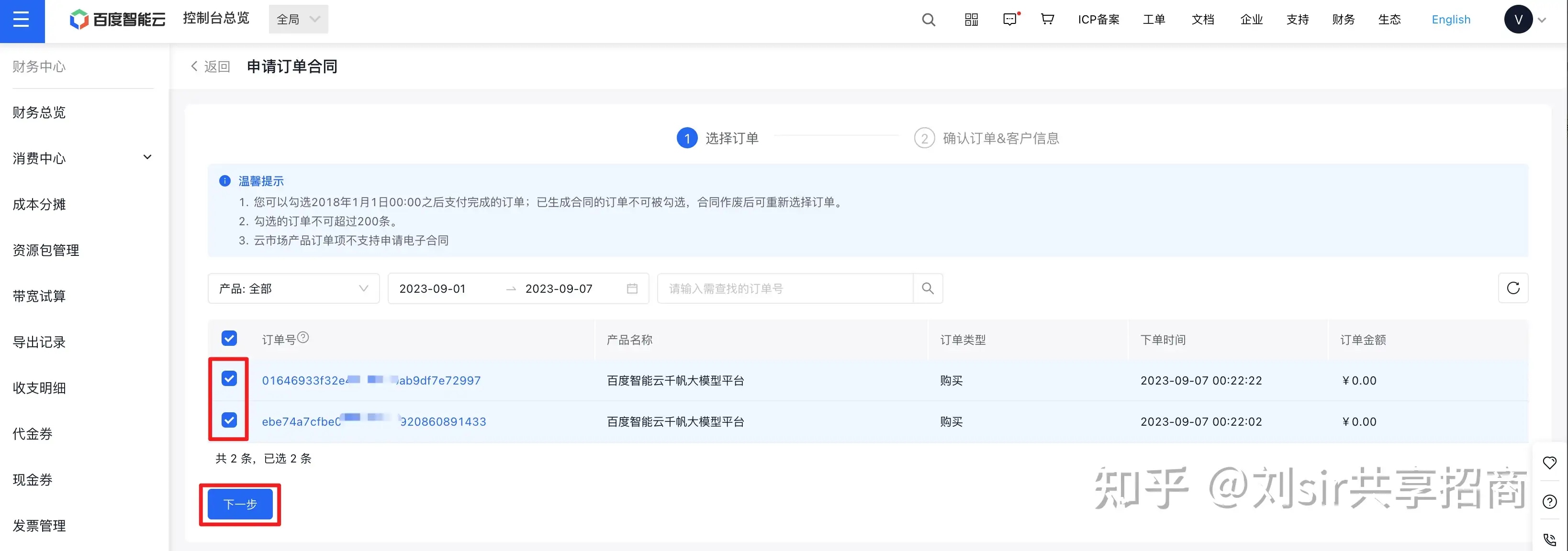Click the end date 2023-09-07 field

point(559,288)
